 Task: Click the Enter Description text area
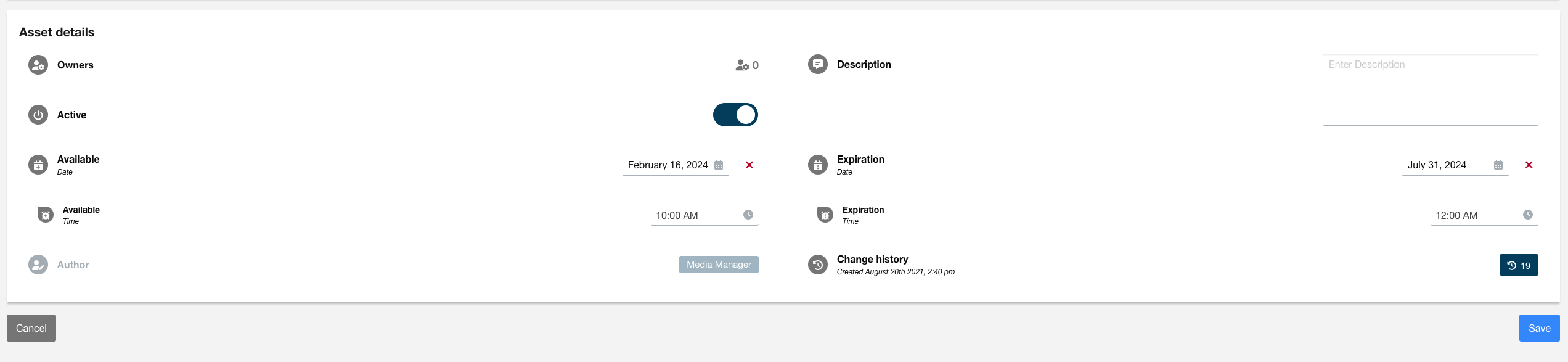(x=1430, y=90)
